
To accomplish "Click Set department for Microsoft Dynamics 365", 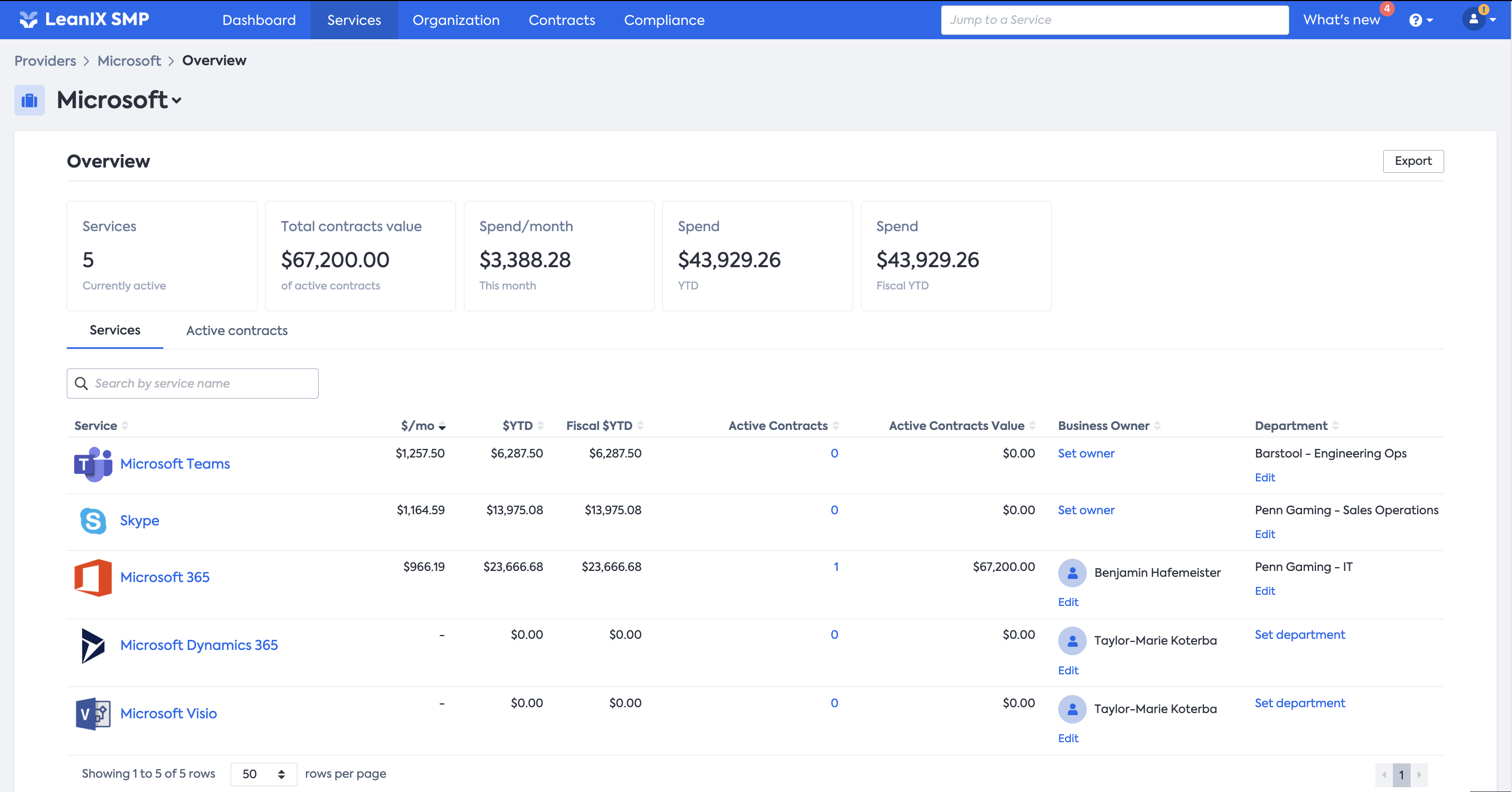I will (x=1299, y=635).
